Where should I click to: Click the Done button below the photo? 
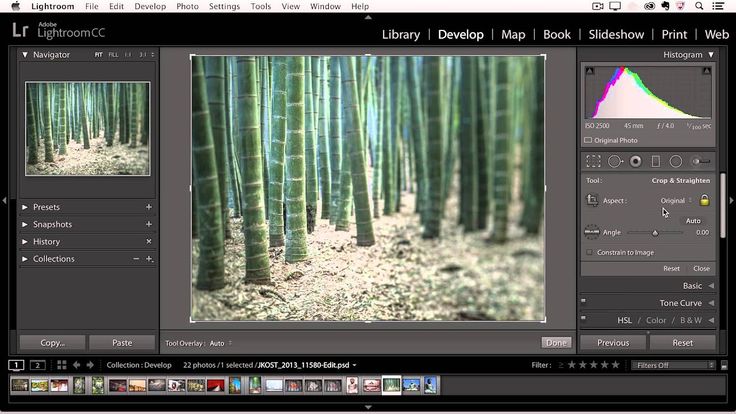[556, 342]
